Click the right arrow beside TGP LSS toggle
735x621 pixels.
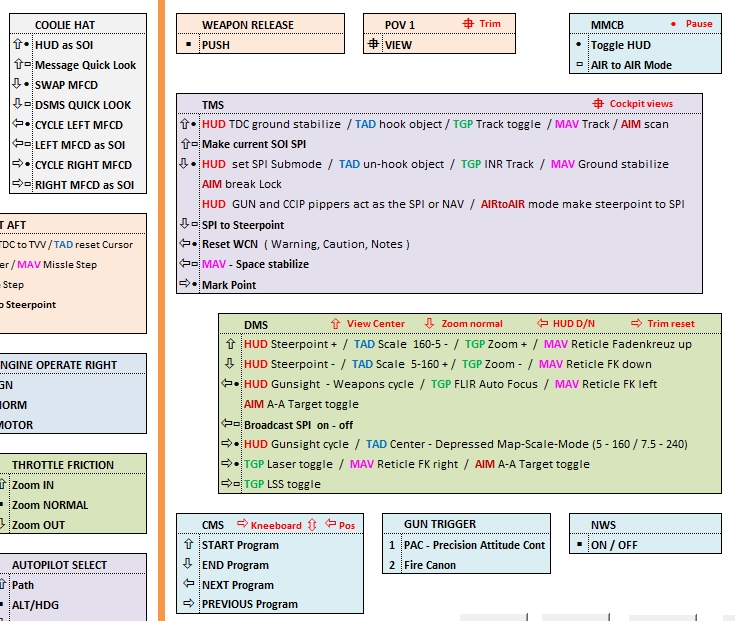226,483
